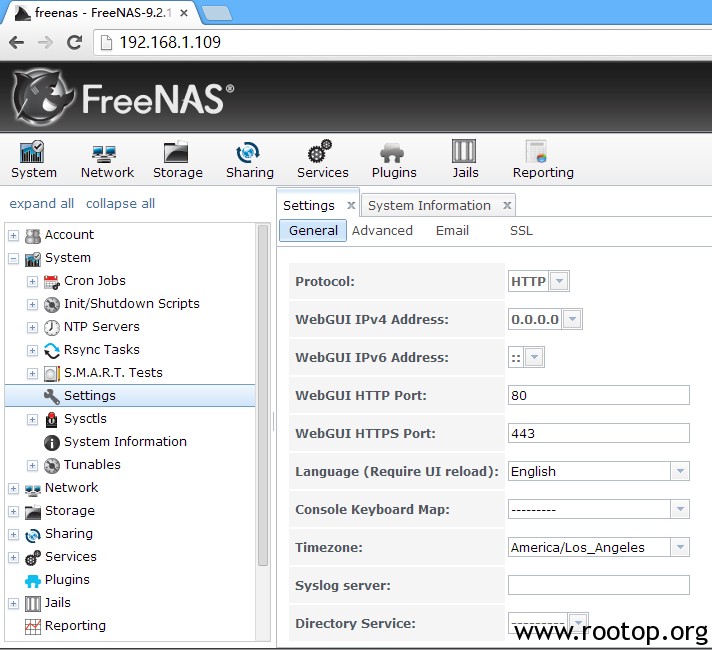Switch to the System Information tab
This screenshot has width=712, height=650.
(x=429, y=205)
